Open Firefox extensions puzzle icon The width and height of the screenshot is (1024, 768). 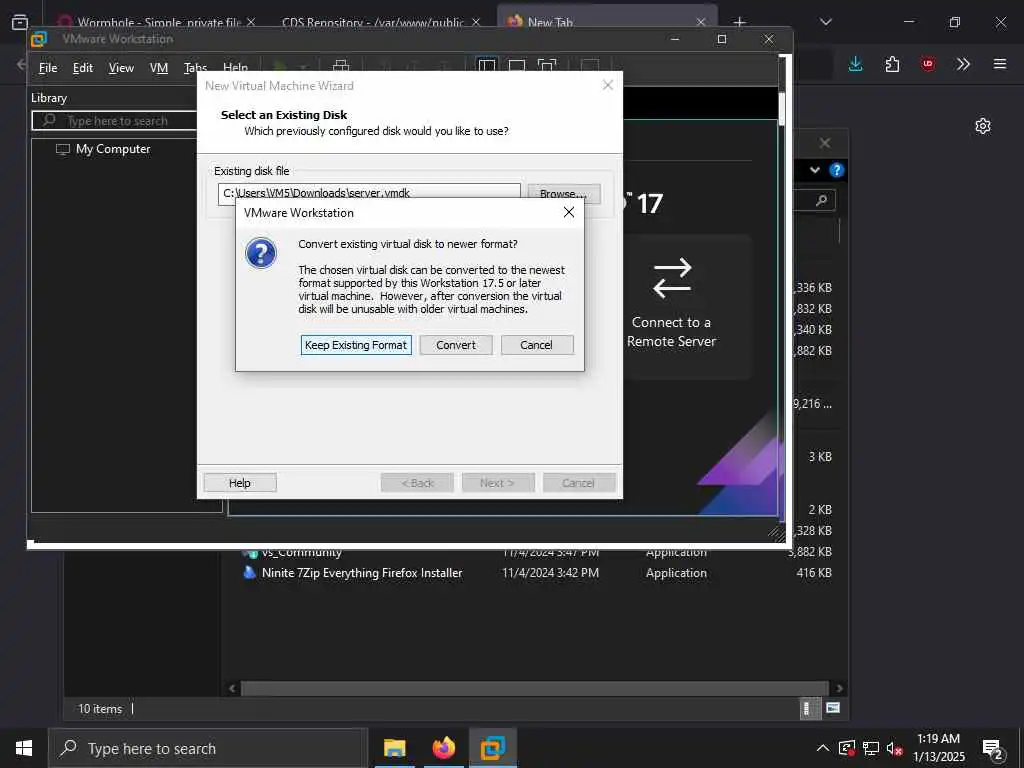point(892,64)
